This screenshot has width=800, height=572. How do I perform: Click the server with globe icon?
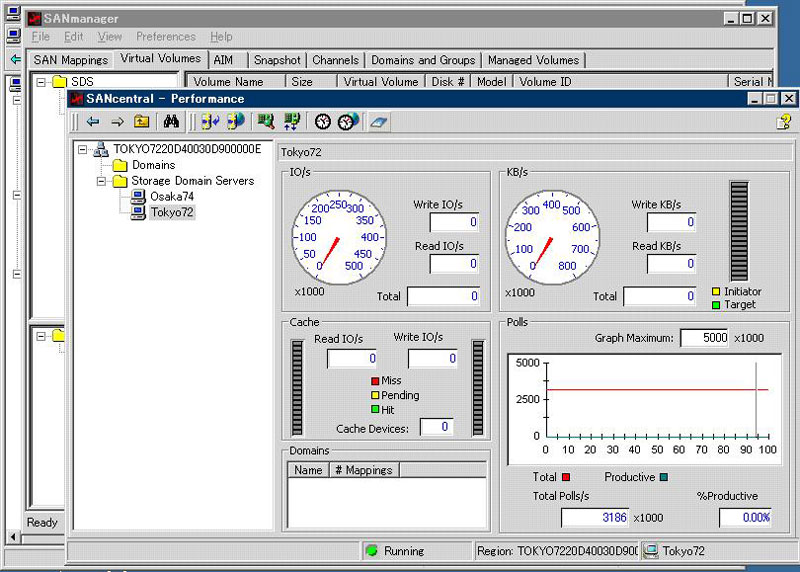236,121
